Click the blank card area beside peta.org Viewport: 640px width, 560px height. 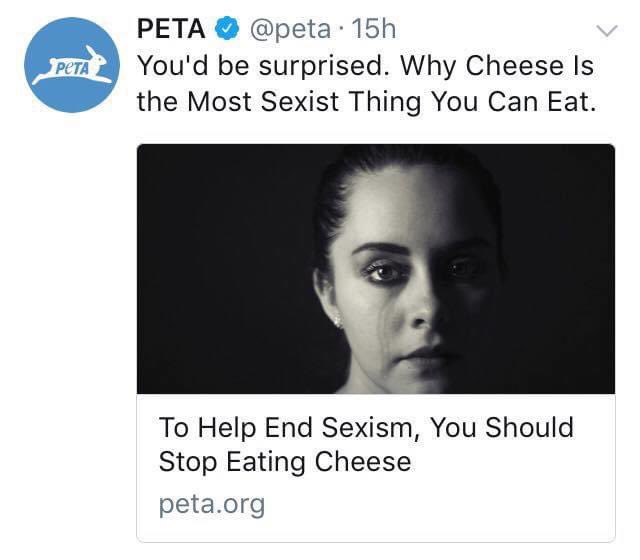coord(440,504)
